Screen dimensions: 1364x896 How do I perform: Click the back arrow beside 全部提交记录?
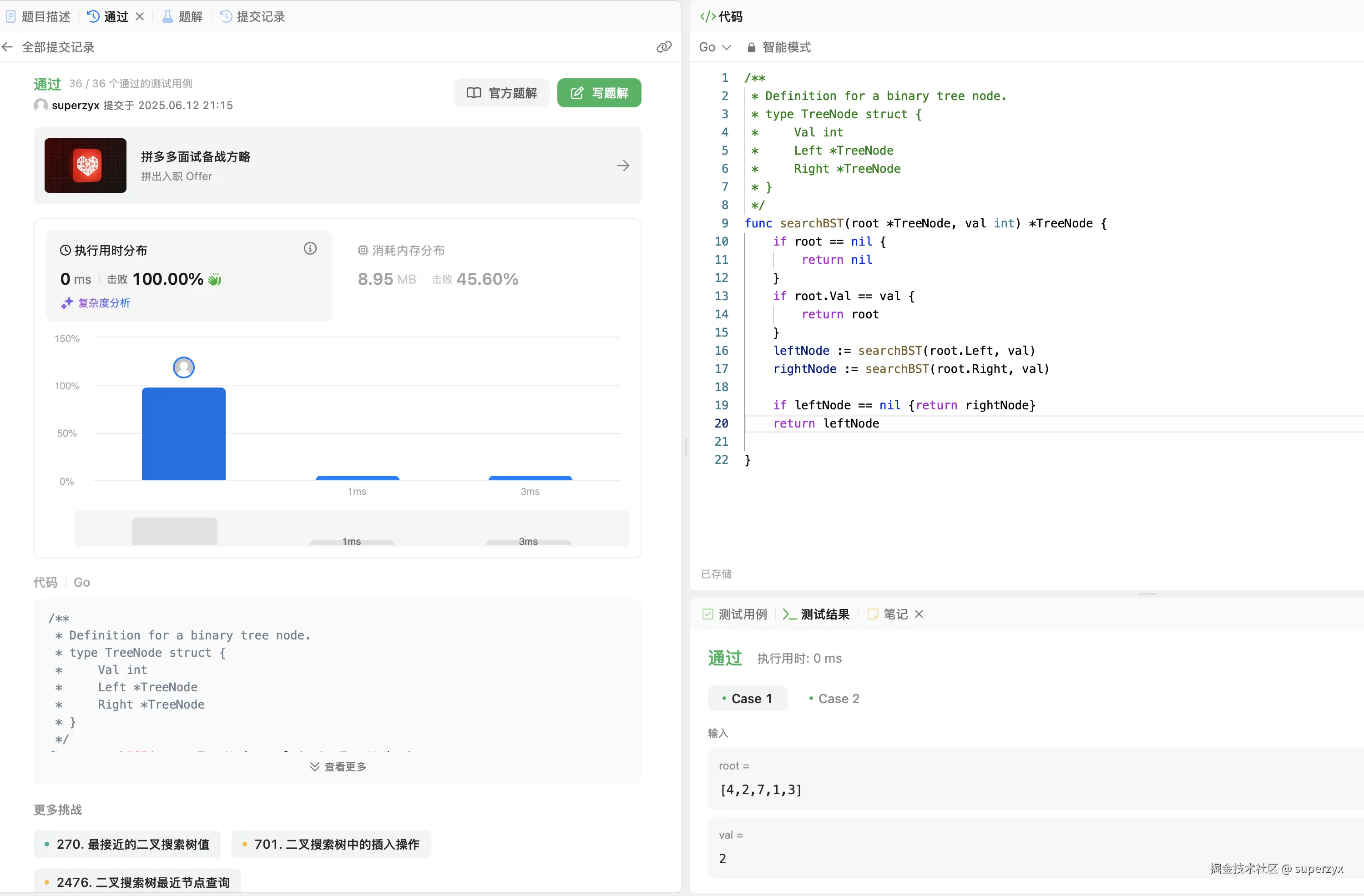7,47
